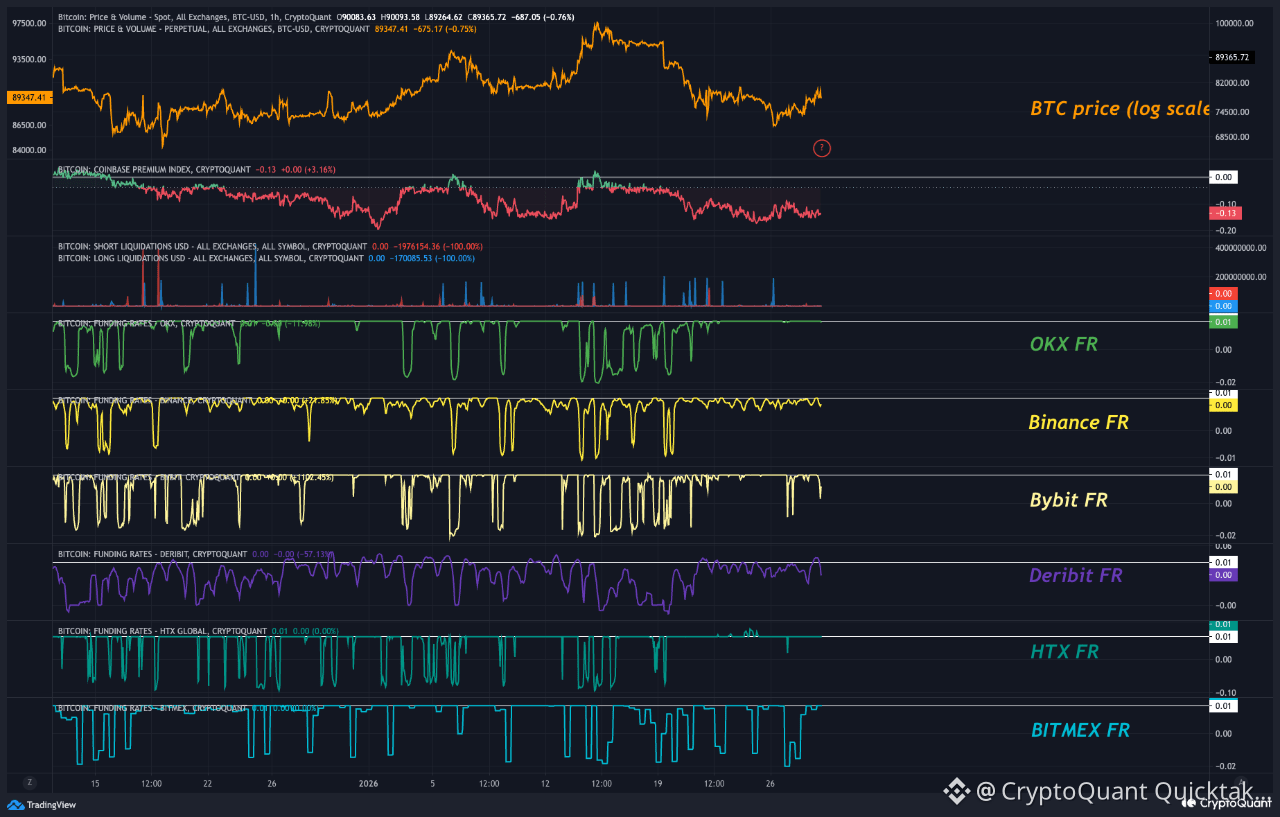Click the TradingView logo

(31, 805)
